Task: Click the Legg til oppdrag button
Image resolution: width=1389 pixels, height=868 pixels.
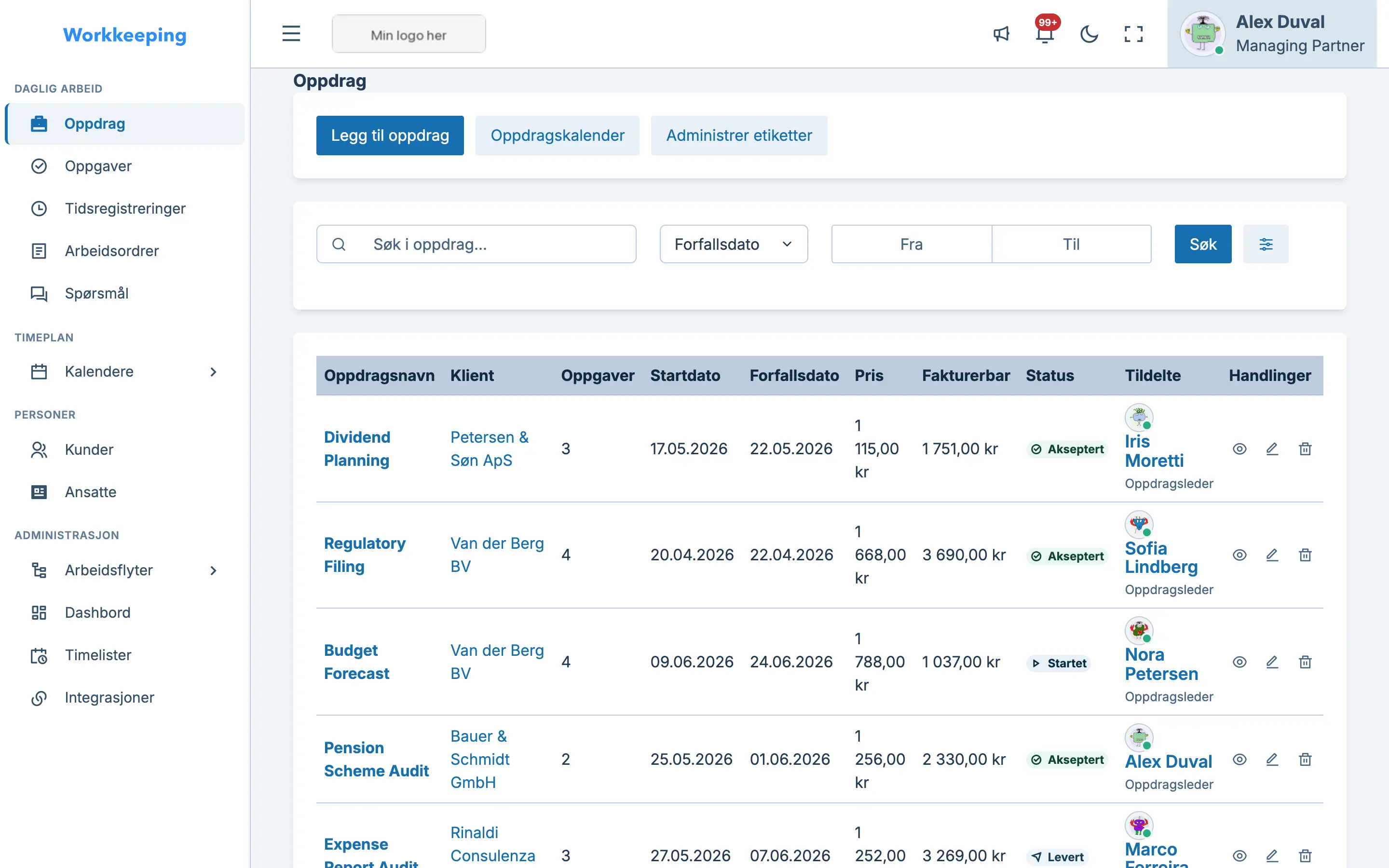Action: (390, 136)
